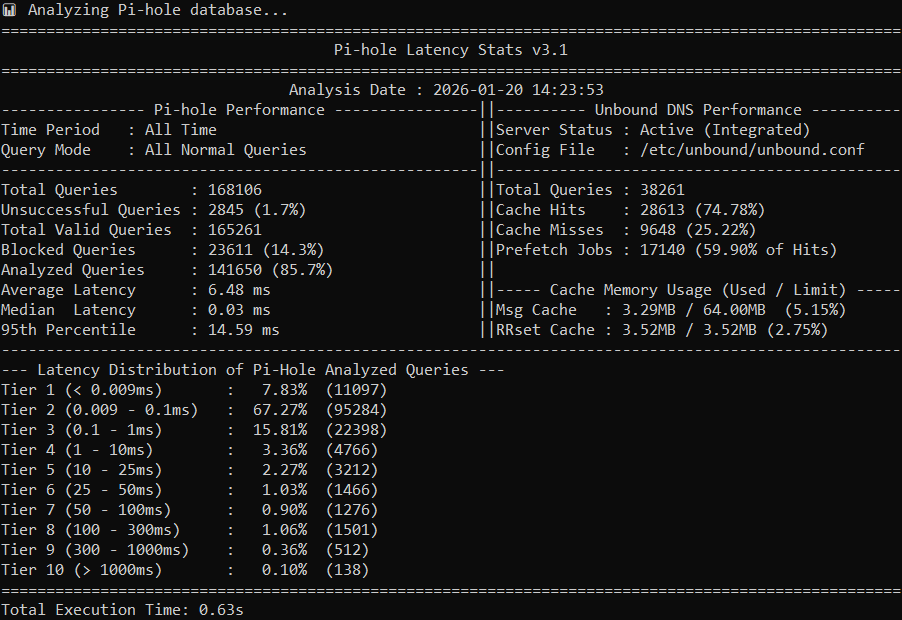
Task: Click the Server Status Active (Integrated) value
Action: click(x=724, y=130)
